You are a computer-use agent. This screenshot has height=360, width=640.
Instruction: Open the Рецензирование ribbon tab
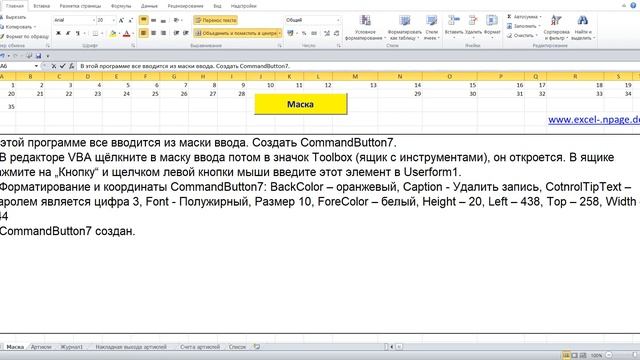[x=185, y=6]
